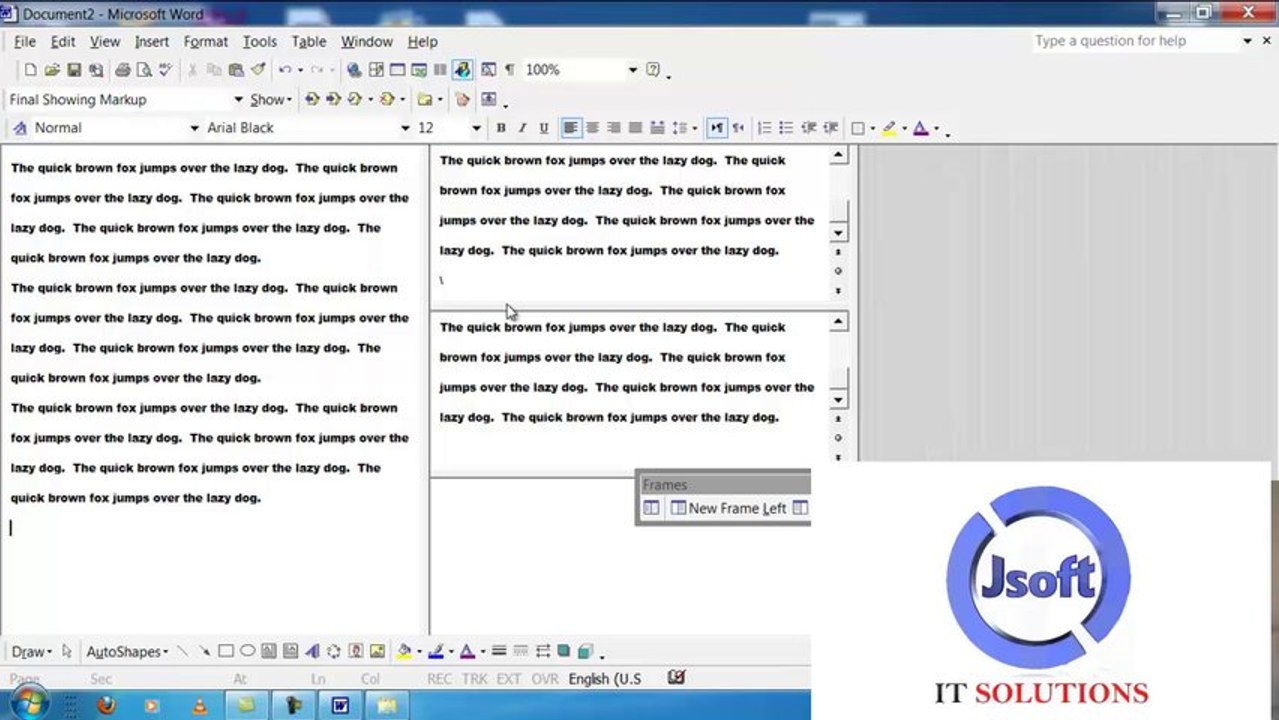Viewport: 1279px width, 720px height.
Task: Insert a picture from the Drawing toolbar
Action: pos(377,652)
